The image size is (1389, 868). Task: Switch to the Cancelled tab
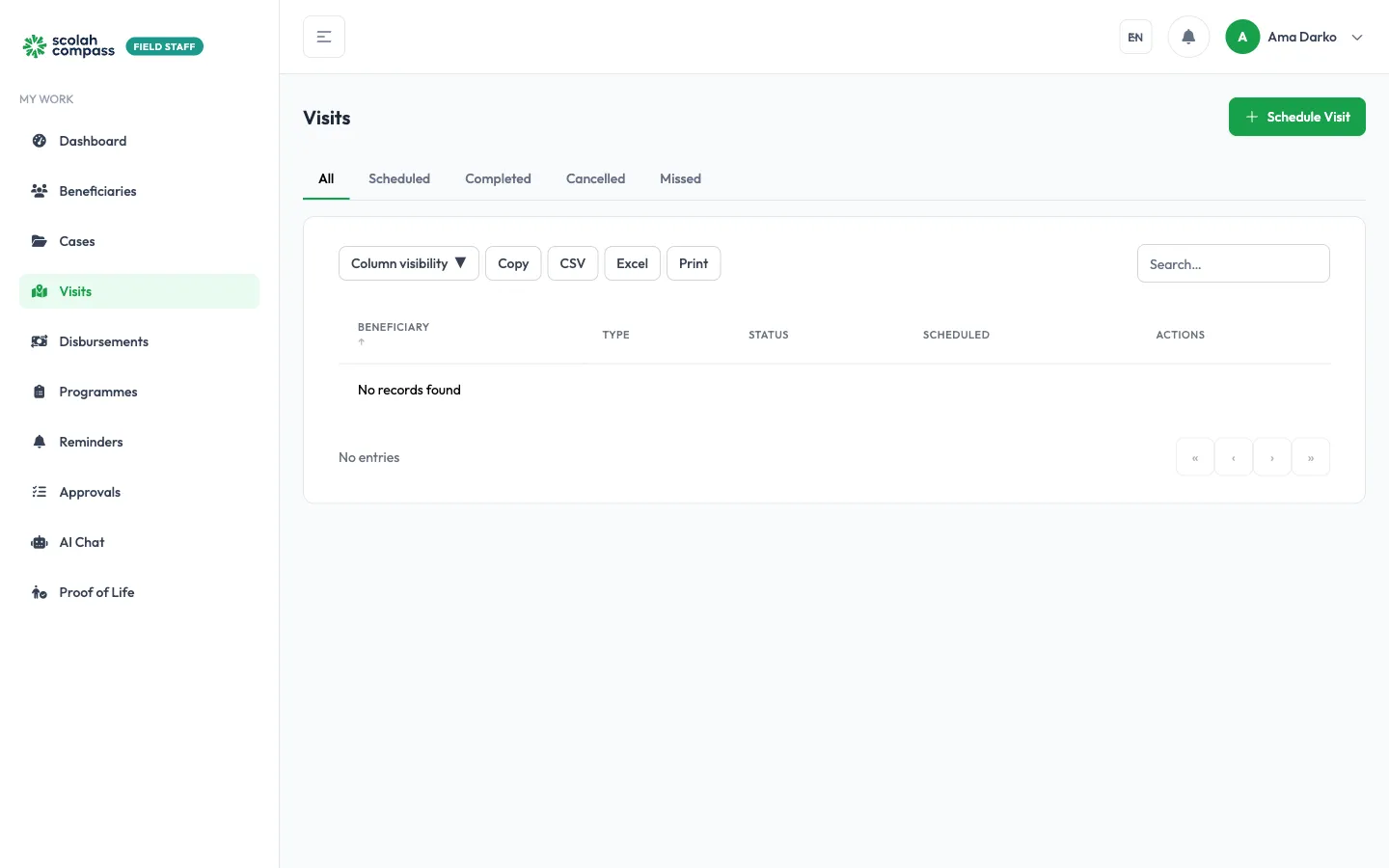[x=595, y=178]
